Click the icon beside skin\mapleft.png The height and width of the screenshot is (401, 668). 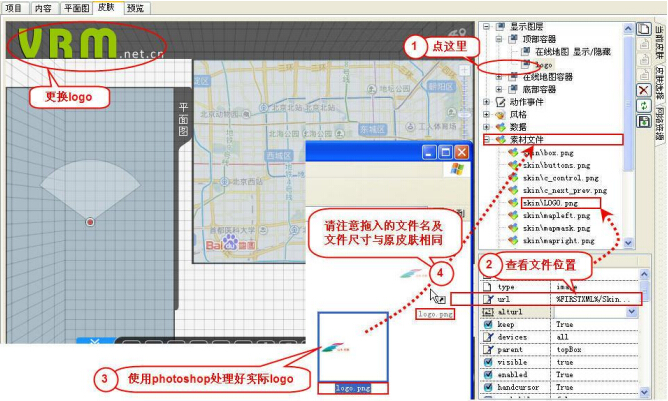tap(513, 216)
